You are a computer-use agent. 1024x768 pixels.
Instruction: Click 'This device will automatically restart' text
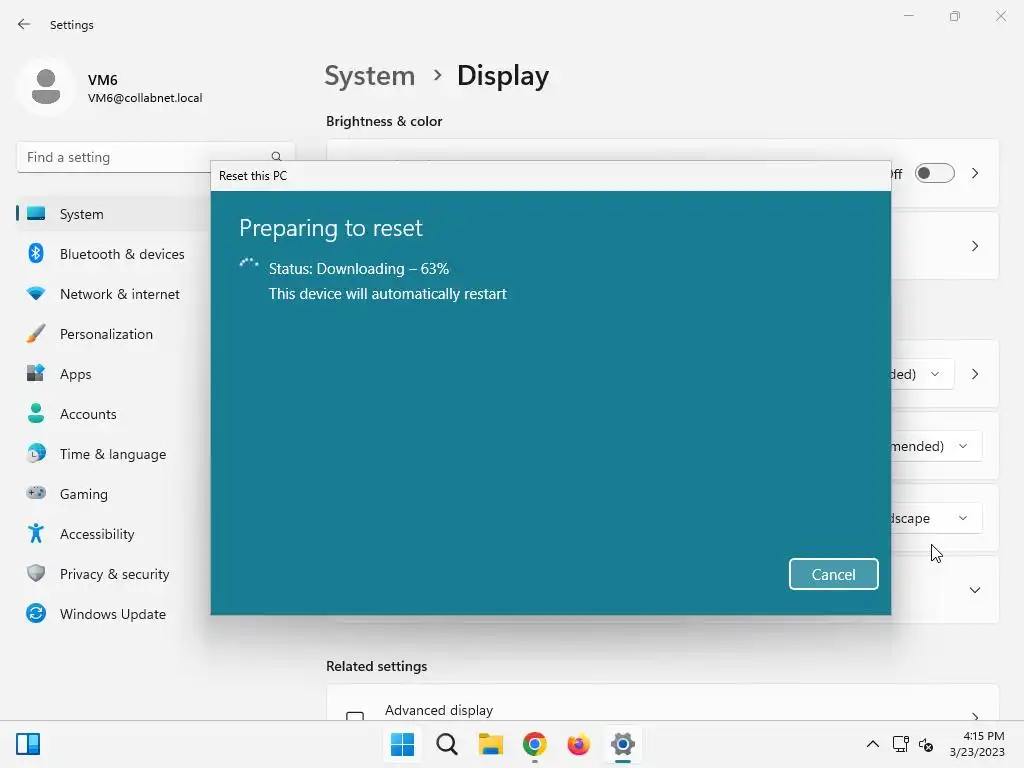[387, 294]
